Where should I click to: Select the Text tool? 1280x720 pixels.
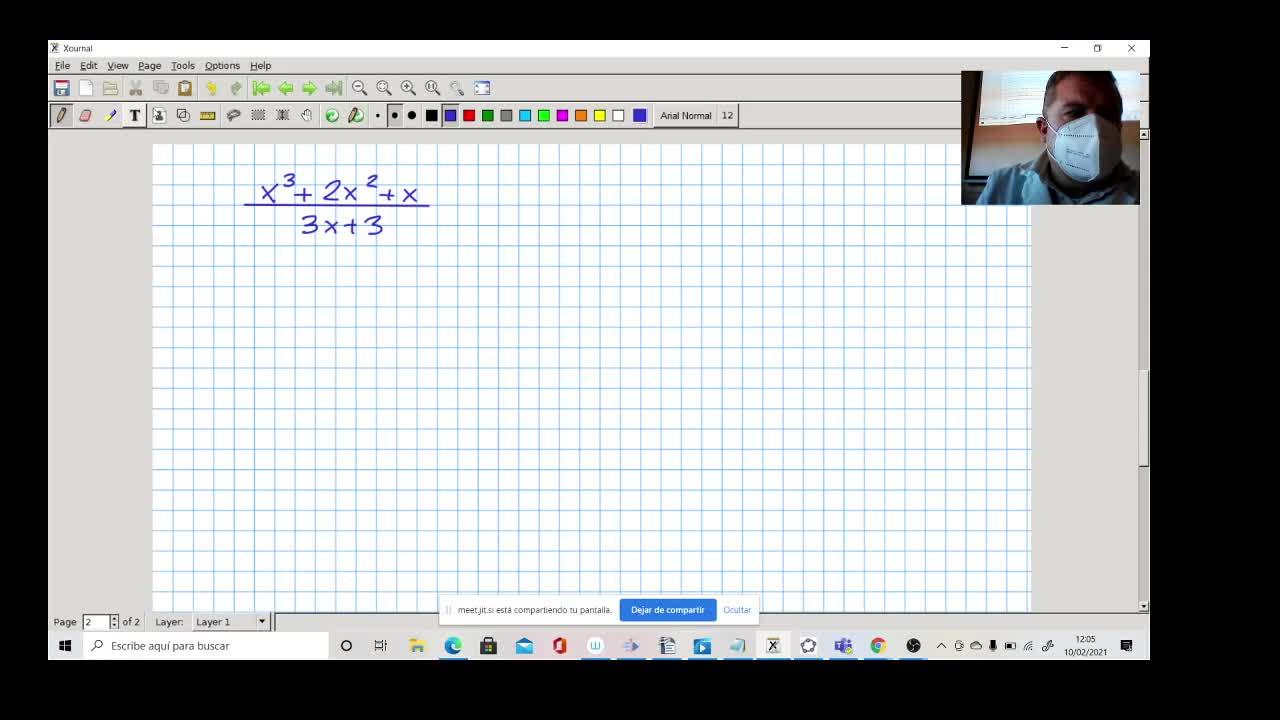click(135, 116)
